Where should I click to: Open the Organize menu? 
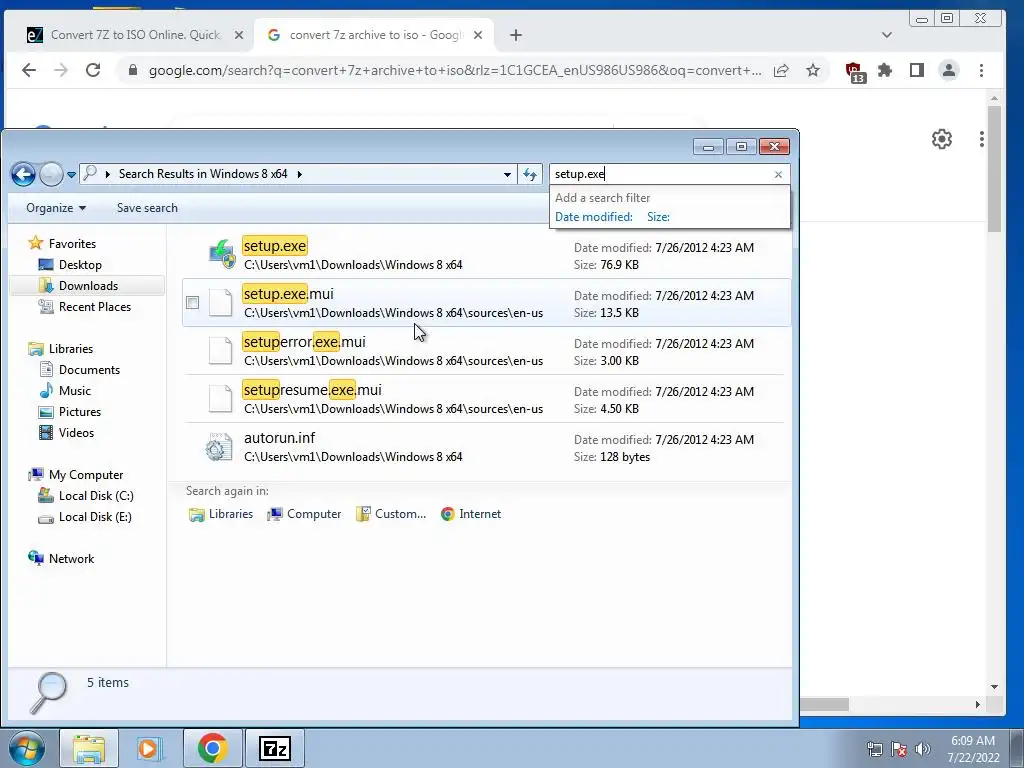click(56, 208)
